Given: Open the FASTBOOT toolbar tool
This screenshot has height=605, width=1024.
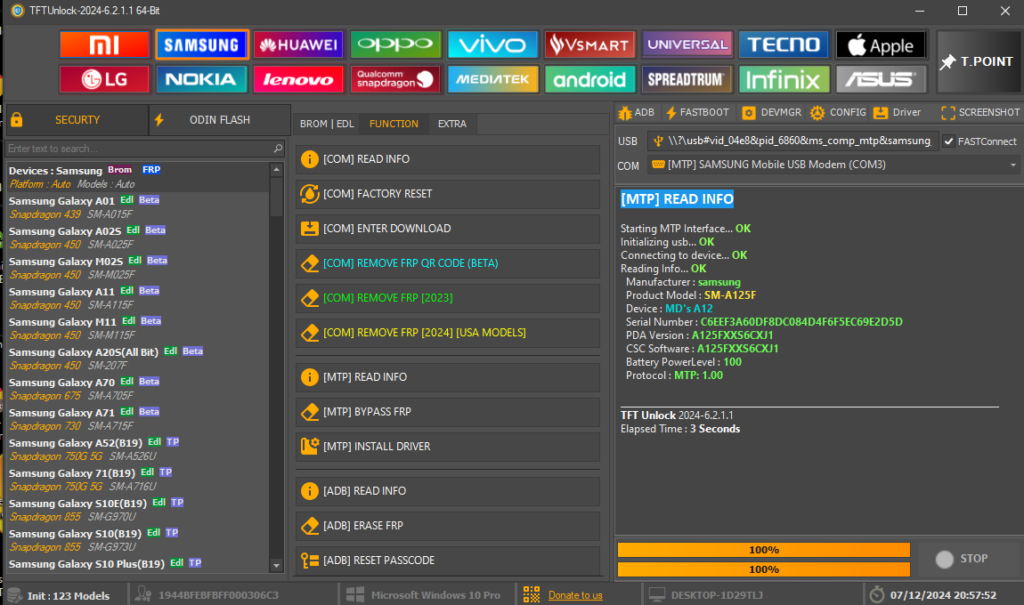Looking at the screenshot, I should [697, 112].
